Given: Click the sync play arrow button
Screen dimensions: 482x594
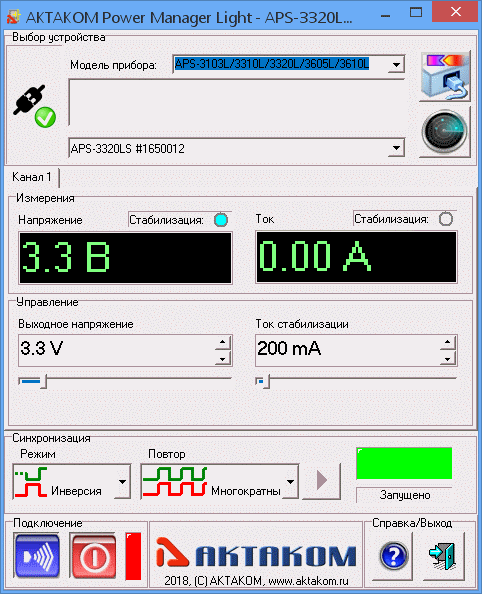Looking at the screenshot, I should point(321,481).
